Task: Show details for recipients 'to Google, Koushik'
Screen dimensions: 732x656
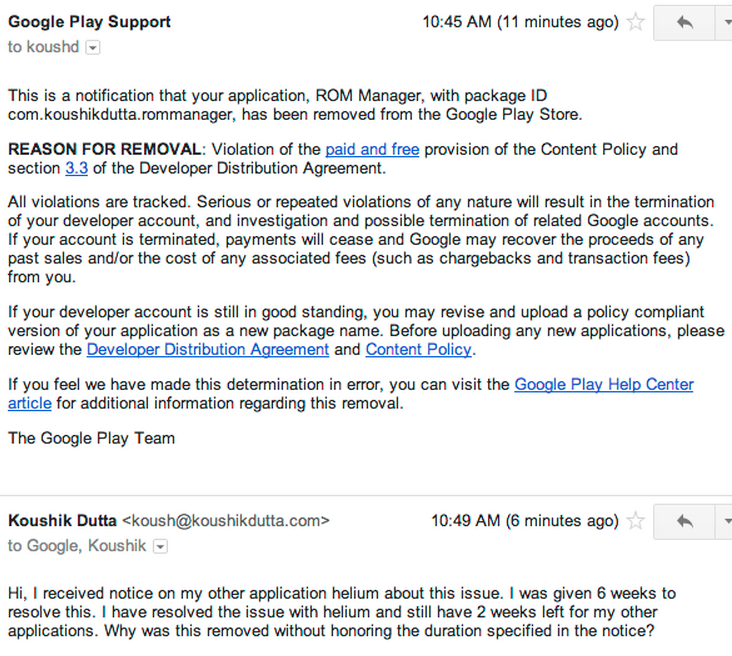Action: coord(160,546)
